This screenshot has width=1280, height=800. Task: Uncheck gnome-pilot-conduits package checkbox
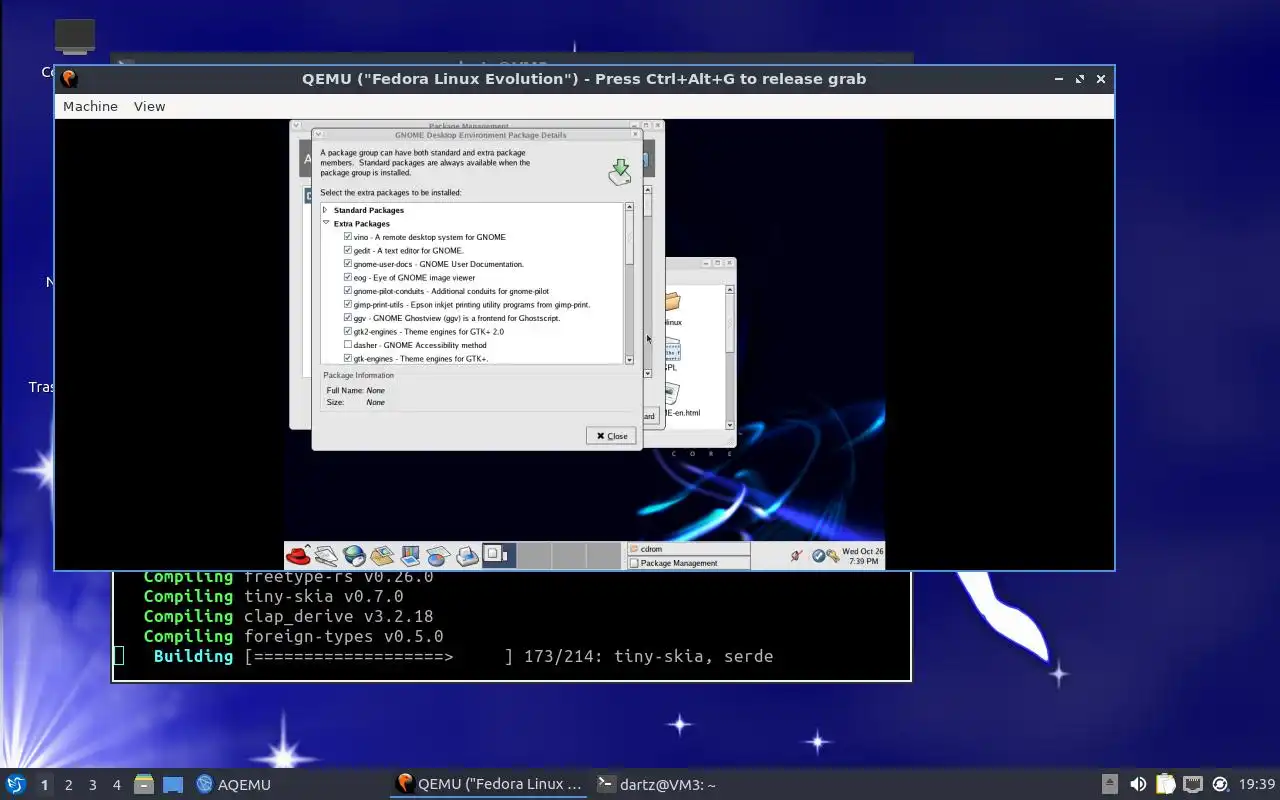coord(348,291)
